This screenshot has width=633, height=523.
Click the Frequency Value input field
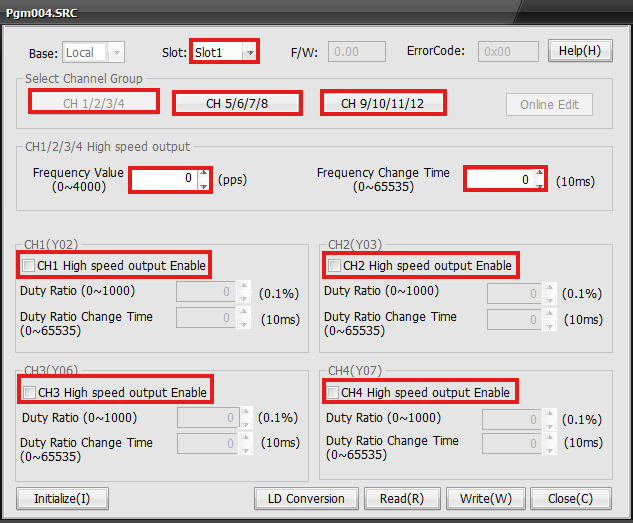pyautogui.click(x=163, y=180)
